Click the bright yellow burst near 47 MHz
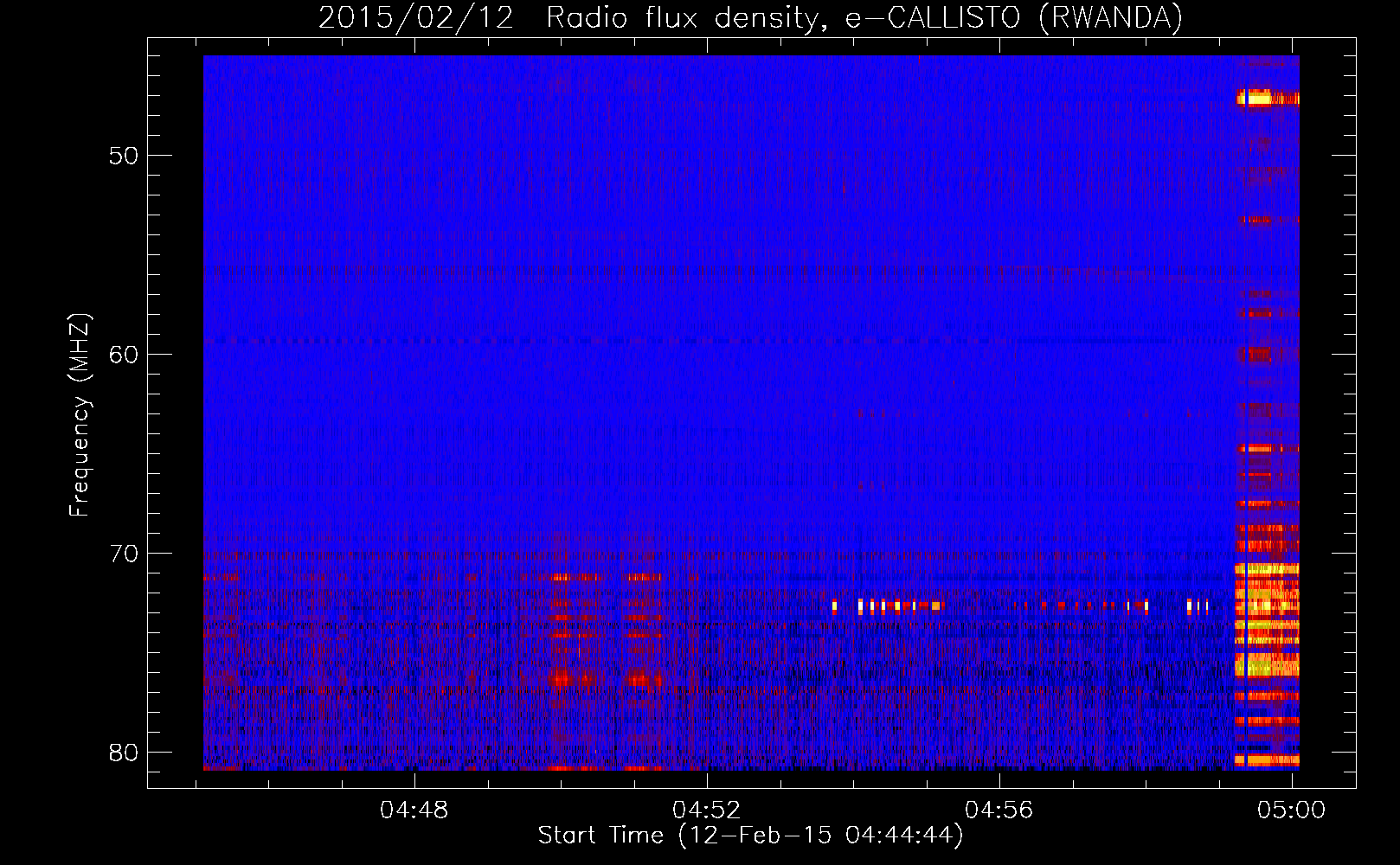The height and width of the screenshot is (865, 1400). tap(1268, 97)
